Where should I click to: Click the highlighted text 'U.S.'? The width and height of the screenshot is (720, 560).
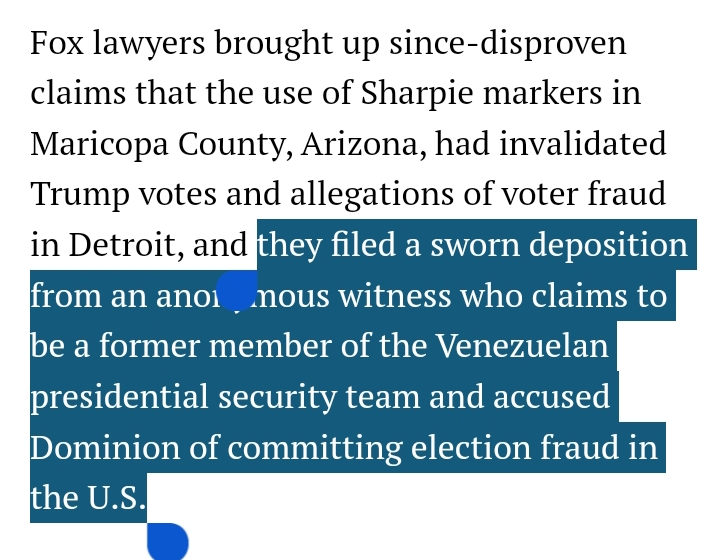click(116, 497)
